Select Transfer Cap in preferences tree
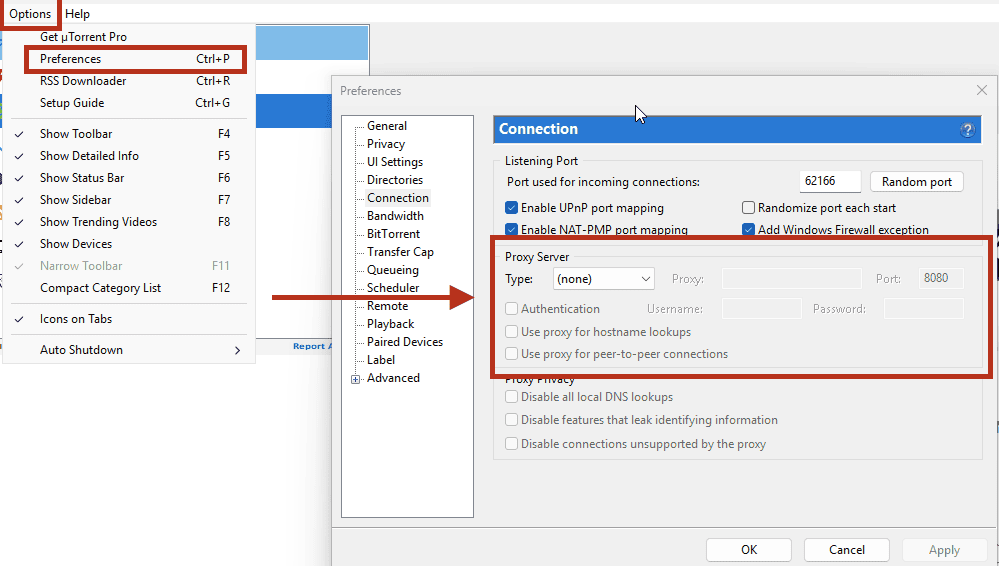This screenshot has width=999, height=566. (x=400, y=252)
